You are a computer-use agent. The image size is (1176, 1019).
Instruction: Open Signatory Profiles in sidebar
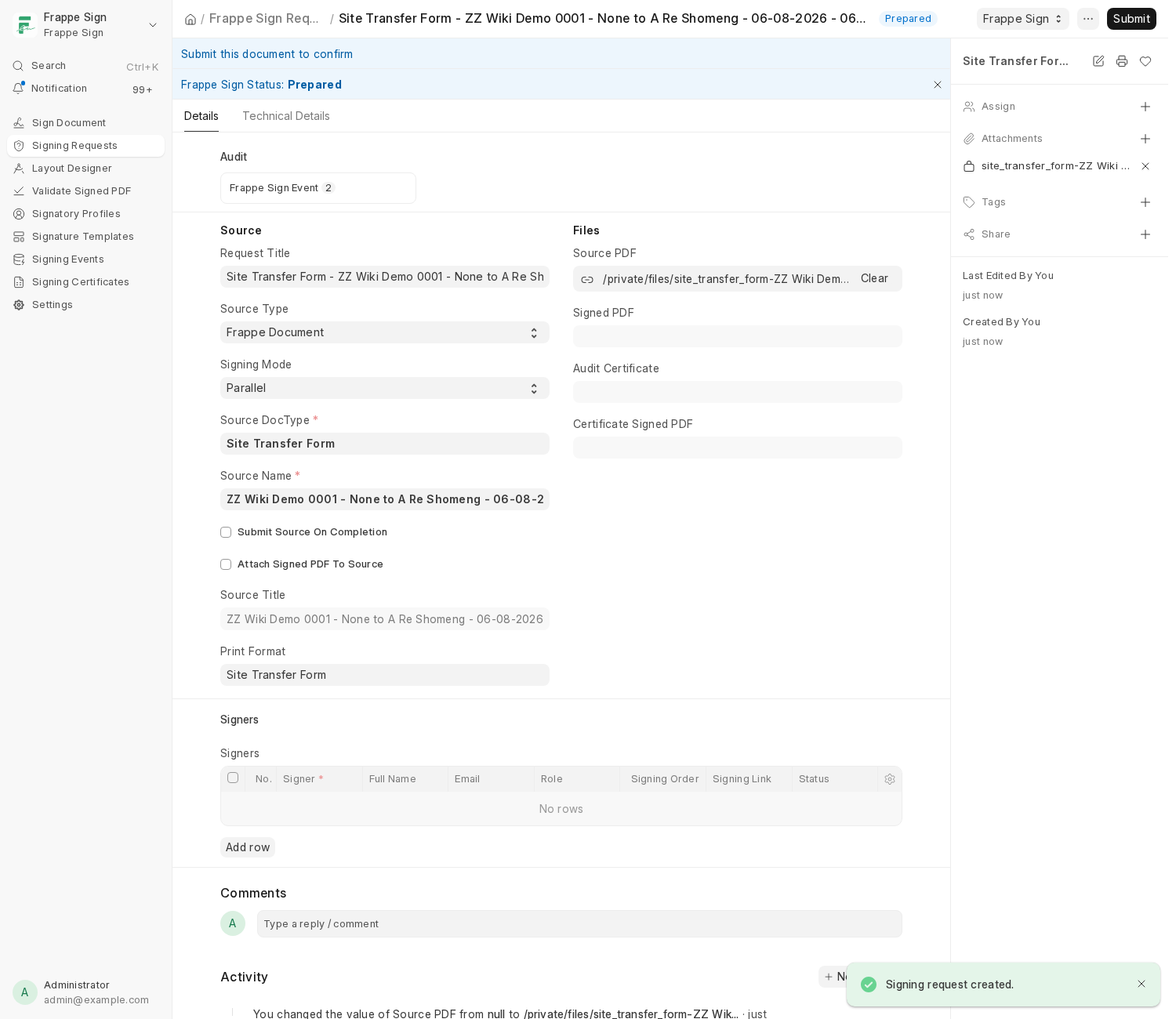(85, 214)
